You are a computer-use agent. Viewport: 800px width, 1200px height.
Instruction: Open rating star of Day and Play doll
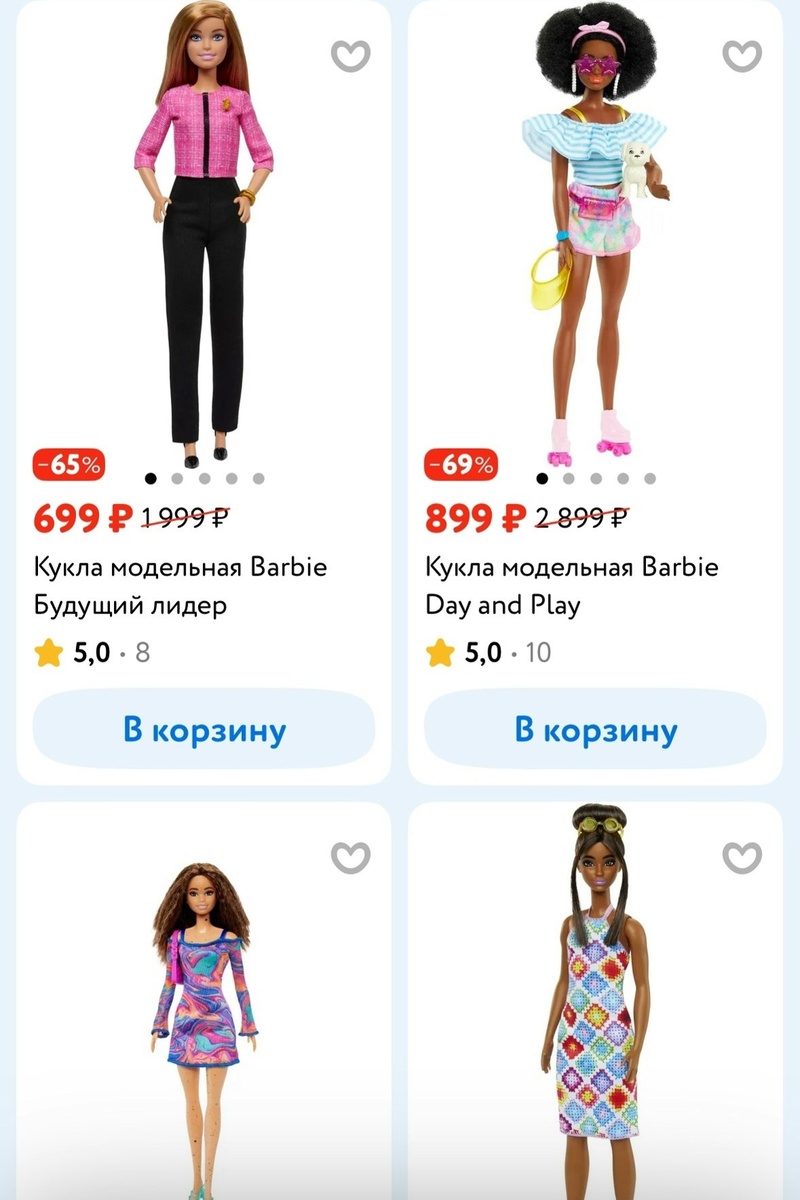(x=440, y=653)
